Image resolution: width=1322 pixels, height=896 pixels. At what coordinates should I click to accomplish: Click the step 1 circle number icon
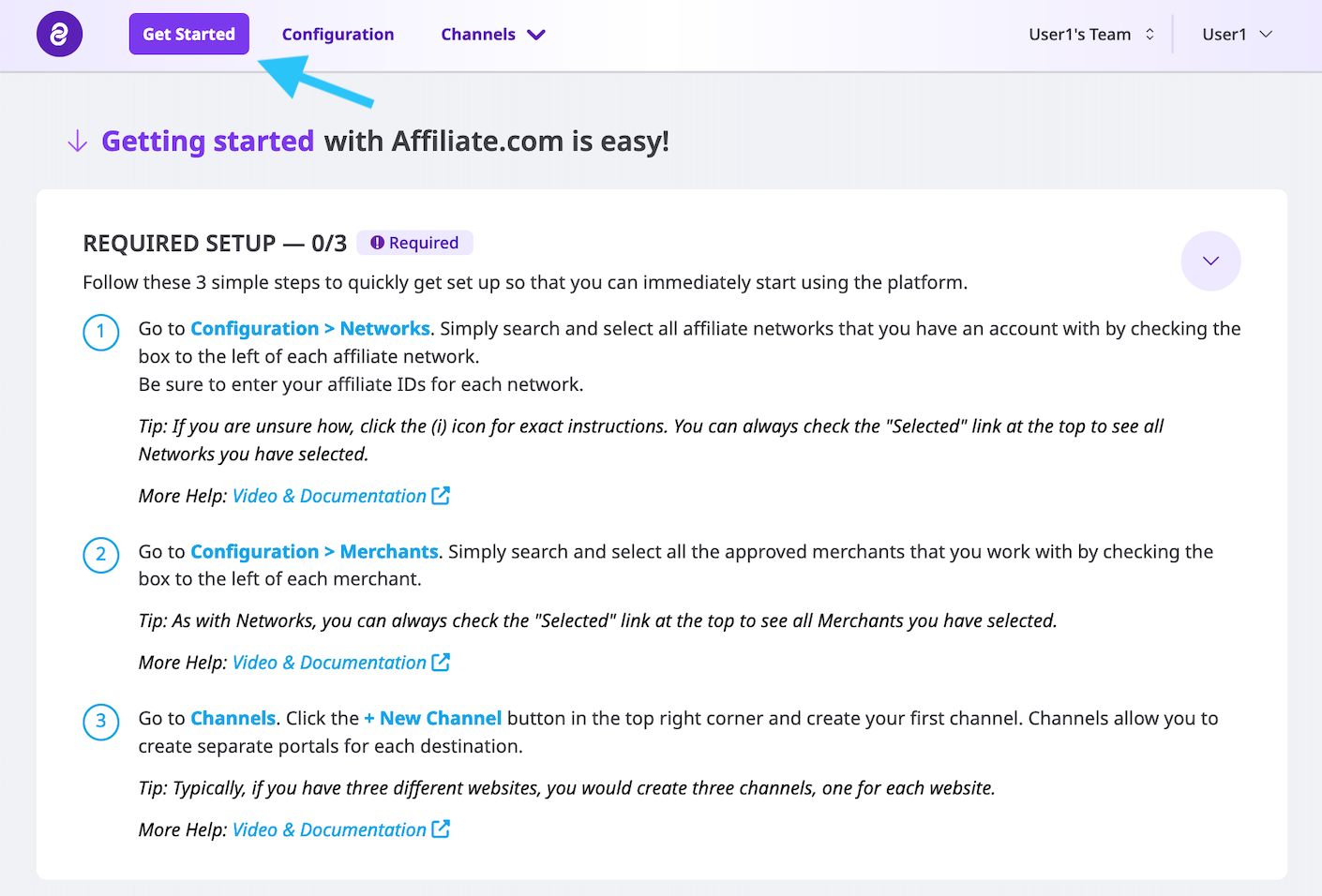[x=101, y=332]
